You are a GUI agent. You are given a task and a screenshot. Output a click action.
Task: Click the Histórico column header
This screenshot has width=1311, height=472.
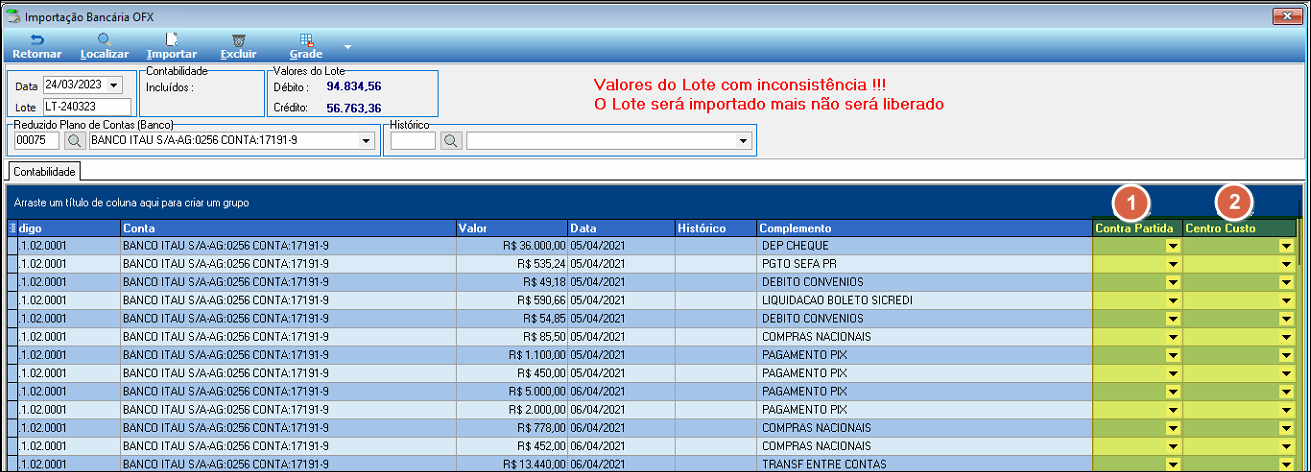coord(715,228)
